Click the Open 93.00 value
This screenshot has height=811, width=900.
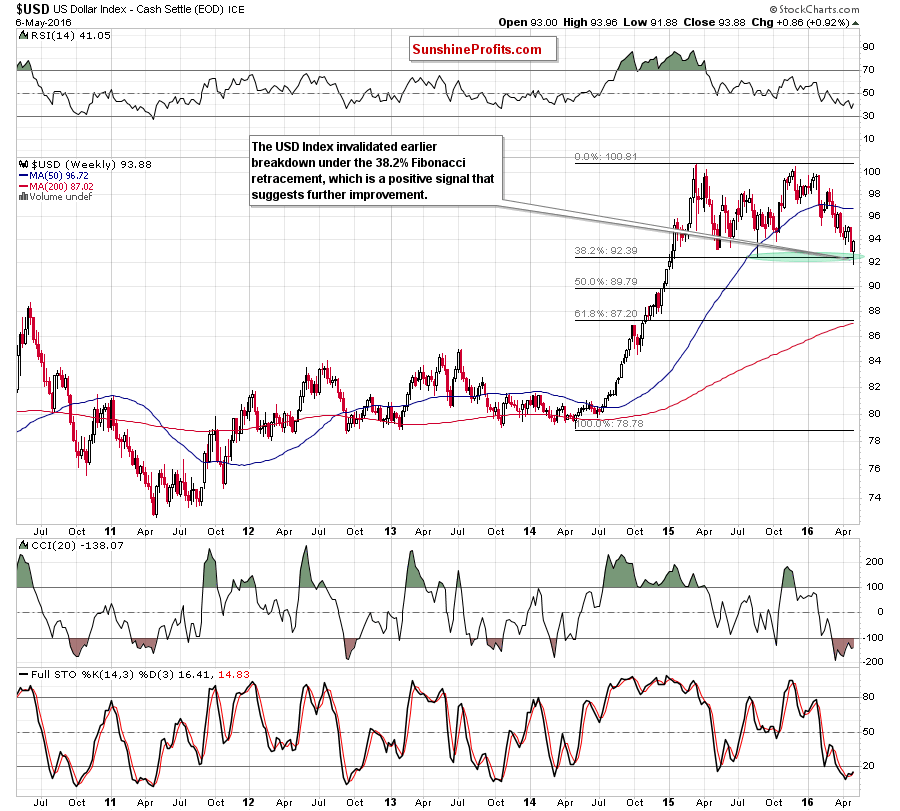pos(527,22)
